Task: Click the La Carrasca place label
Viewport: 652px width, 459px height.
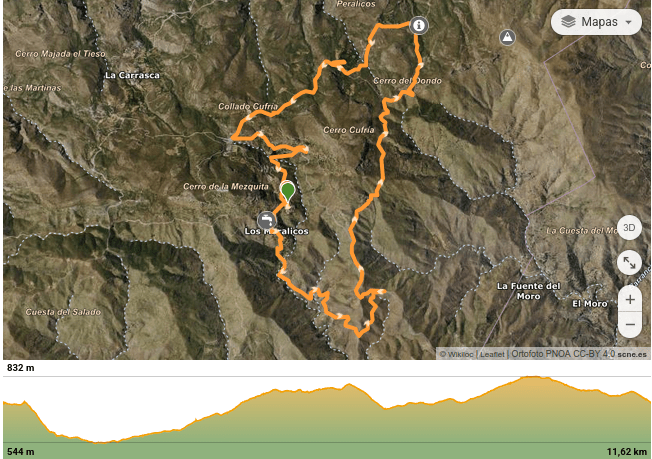Action: point(132,75)
